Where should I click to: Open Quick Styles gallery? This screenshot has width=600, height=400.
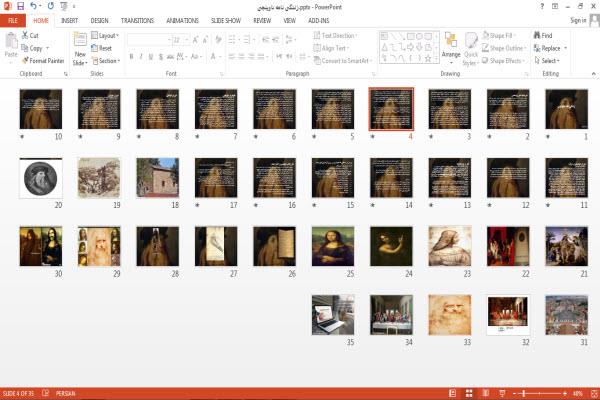471,49
